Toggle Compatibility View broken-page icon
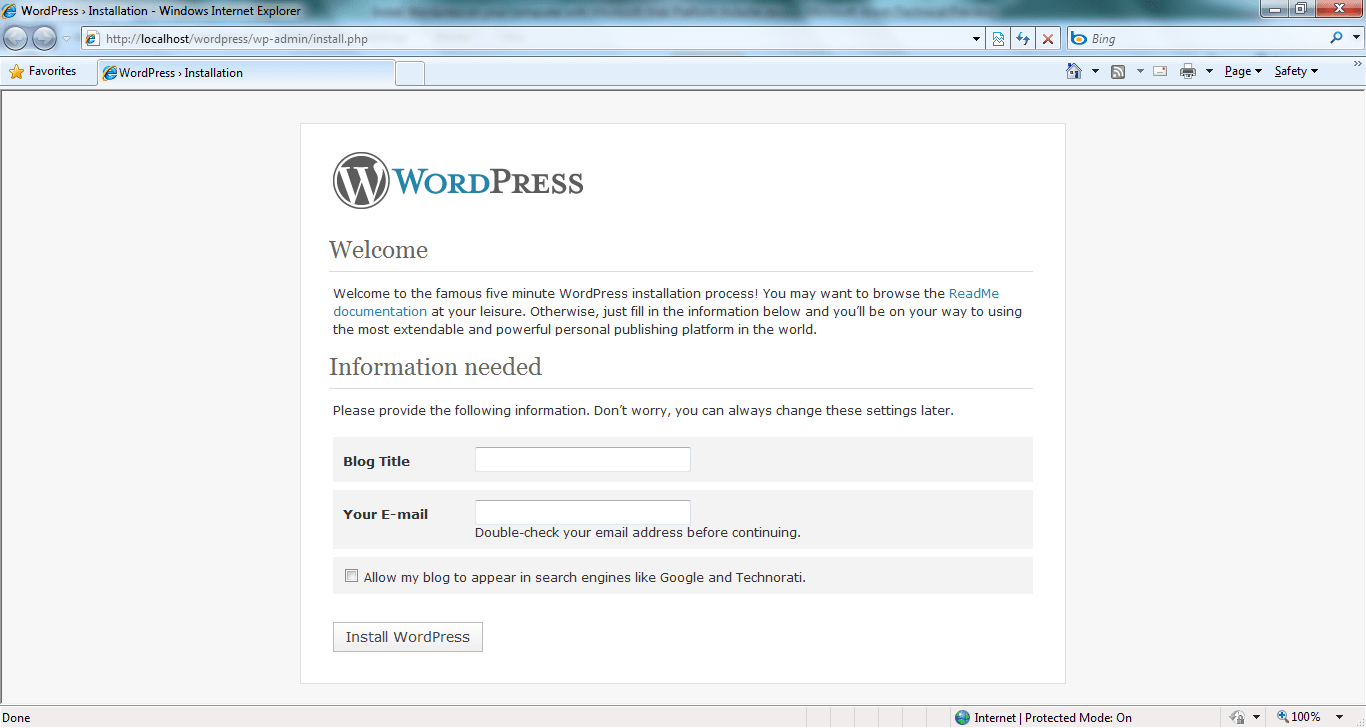The image size is (1366, 728). 998,39
